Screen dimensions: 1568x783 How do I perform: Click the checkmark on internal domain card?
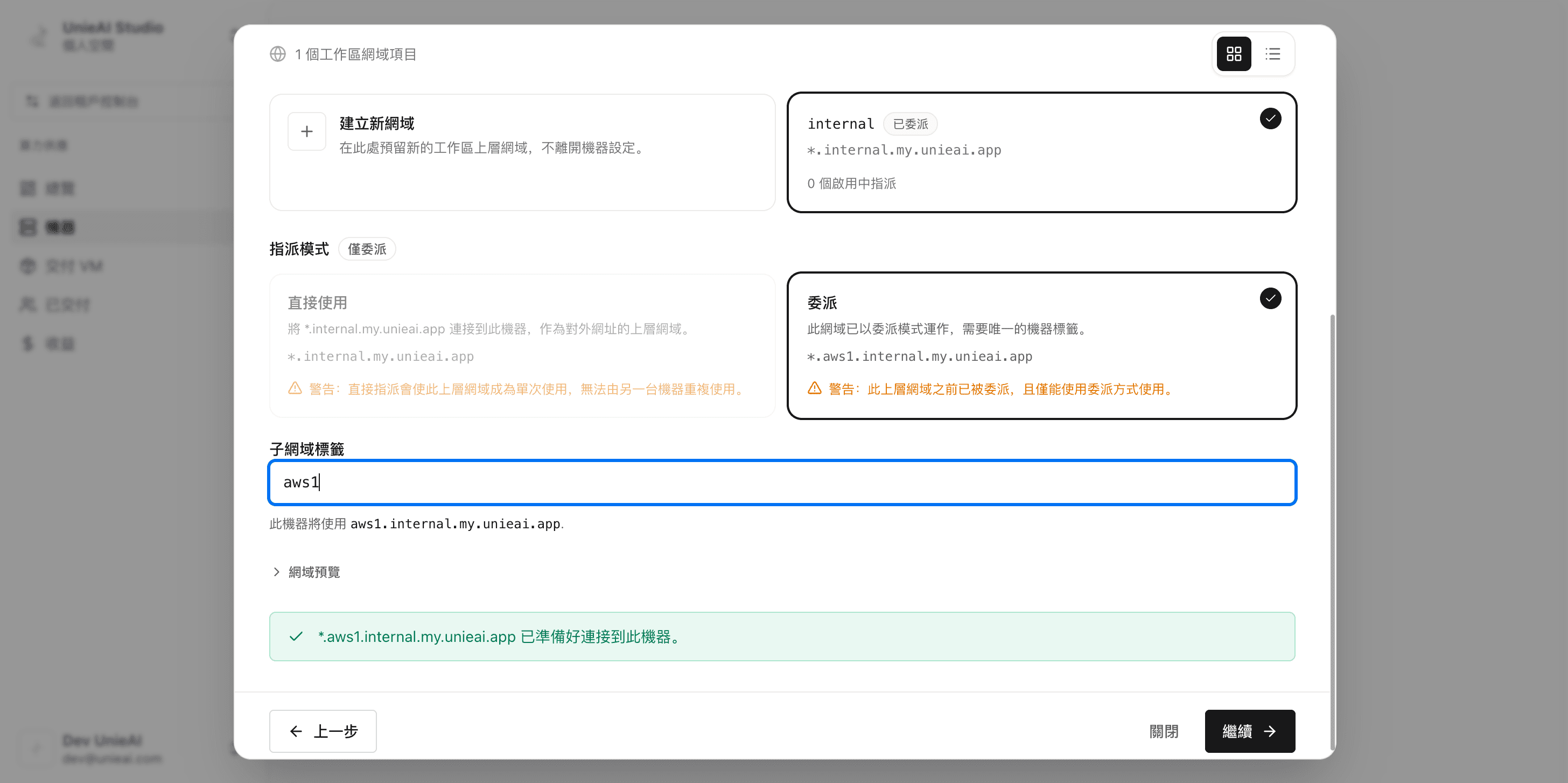coord(1270,118)
